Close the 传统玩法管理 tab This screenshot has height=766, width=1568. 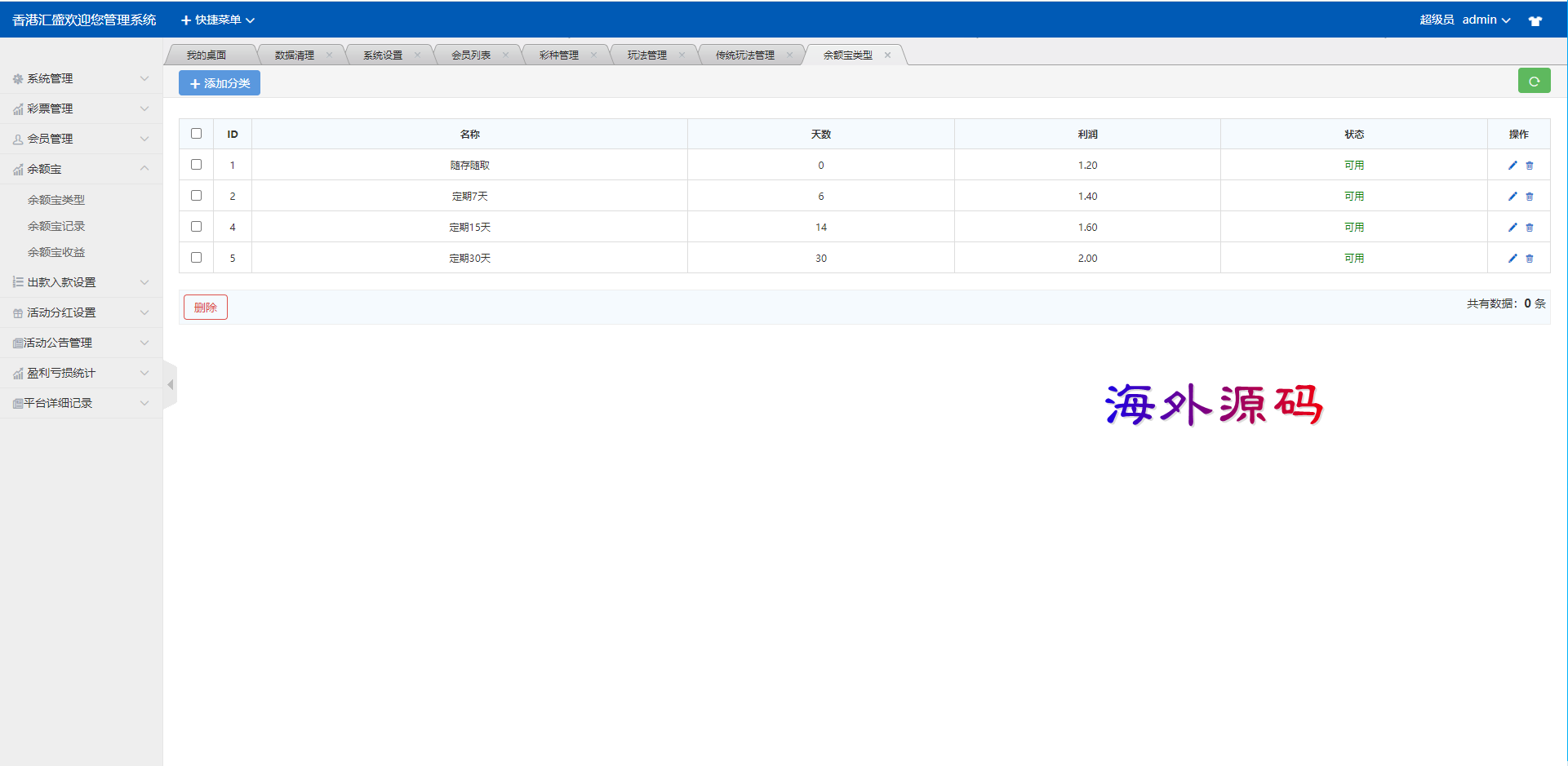click(x=789, y=55)
